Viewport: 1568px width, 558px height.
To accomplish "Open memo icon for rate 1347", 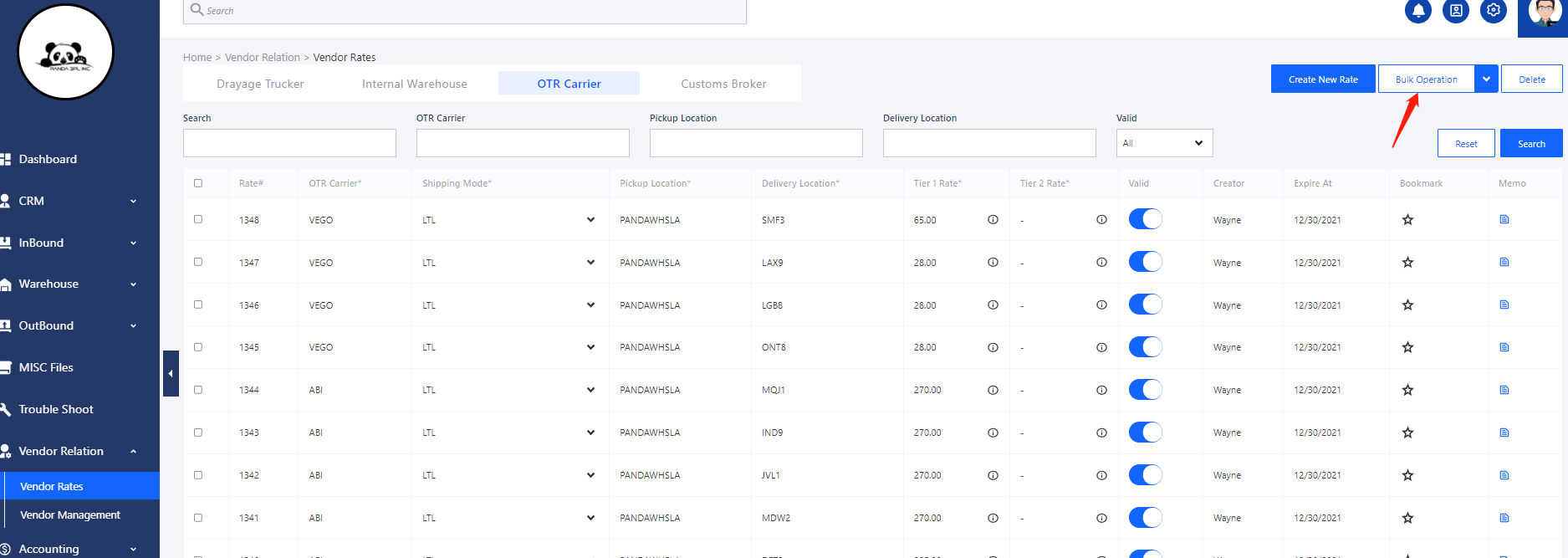I will pos(1504,263).
